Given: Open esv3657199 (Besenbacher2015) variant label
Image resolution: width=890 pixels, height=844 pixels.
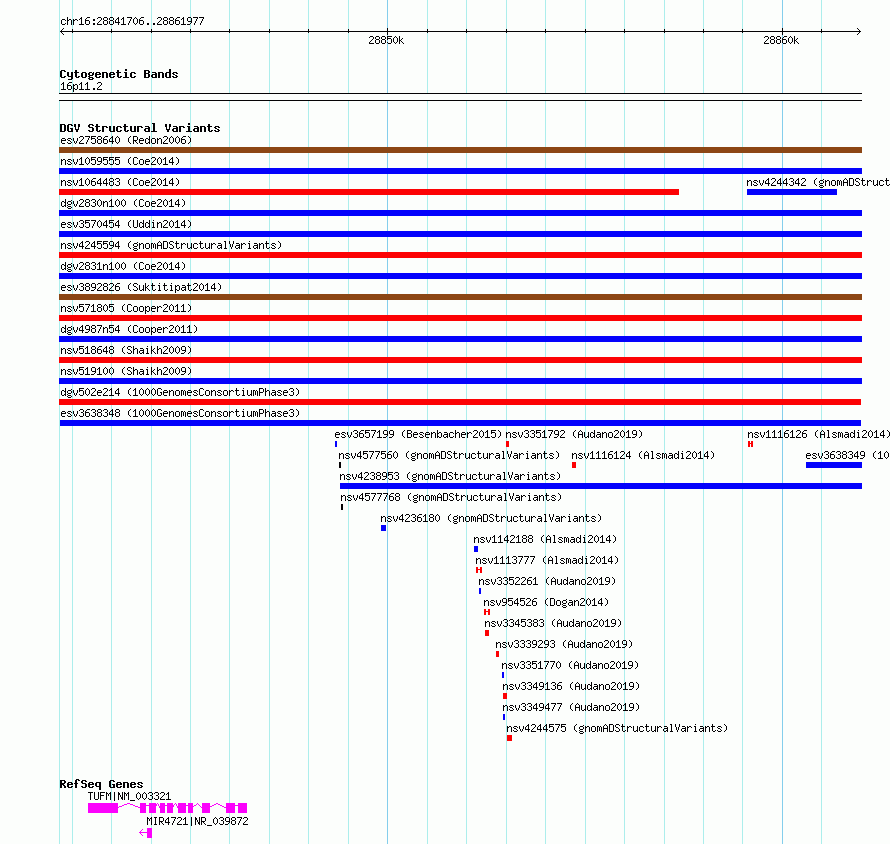Looking at the screenshot, I should click(418, 434).
